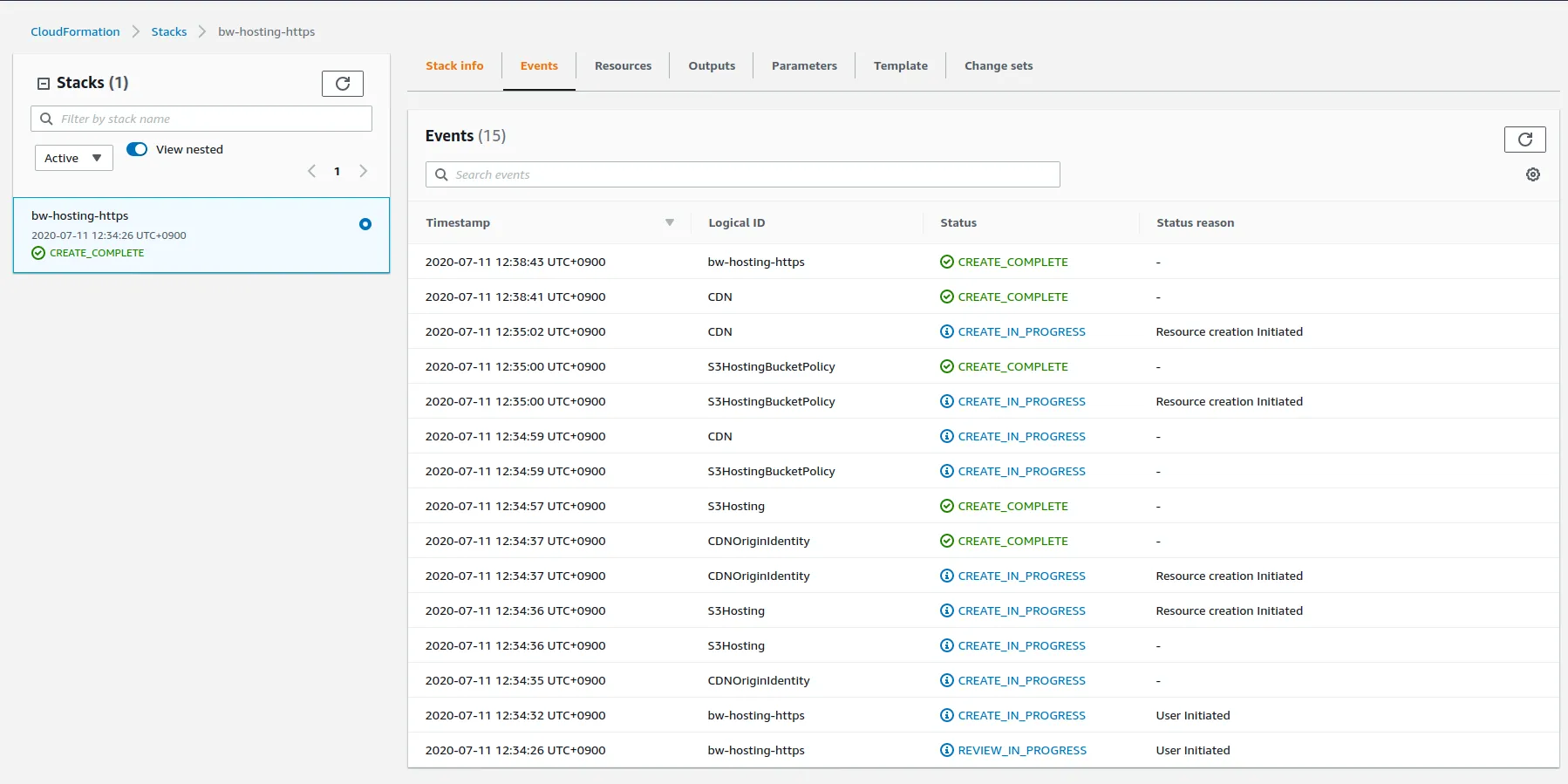Refresh the Stacks list
The width and height of the screenshot is (1568, 784).
click(343, 84)
